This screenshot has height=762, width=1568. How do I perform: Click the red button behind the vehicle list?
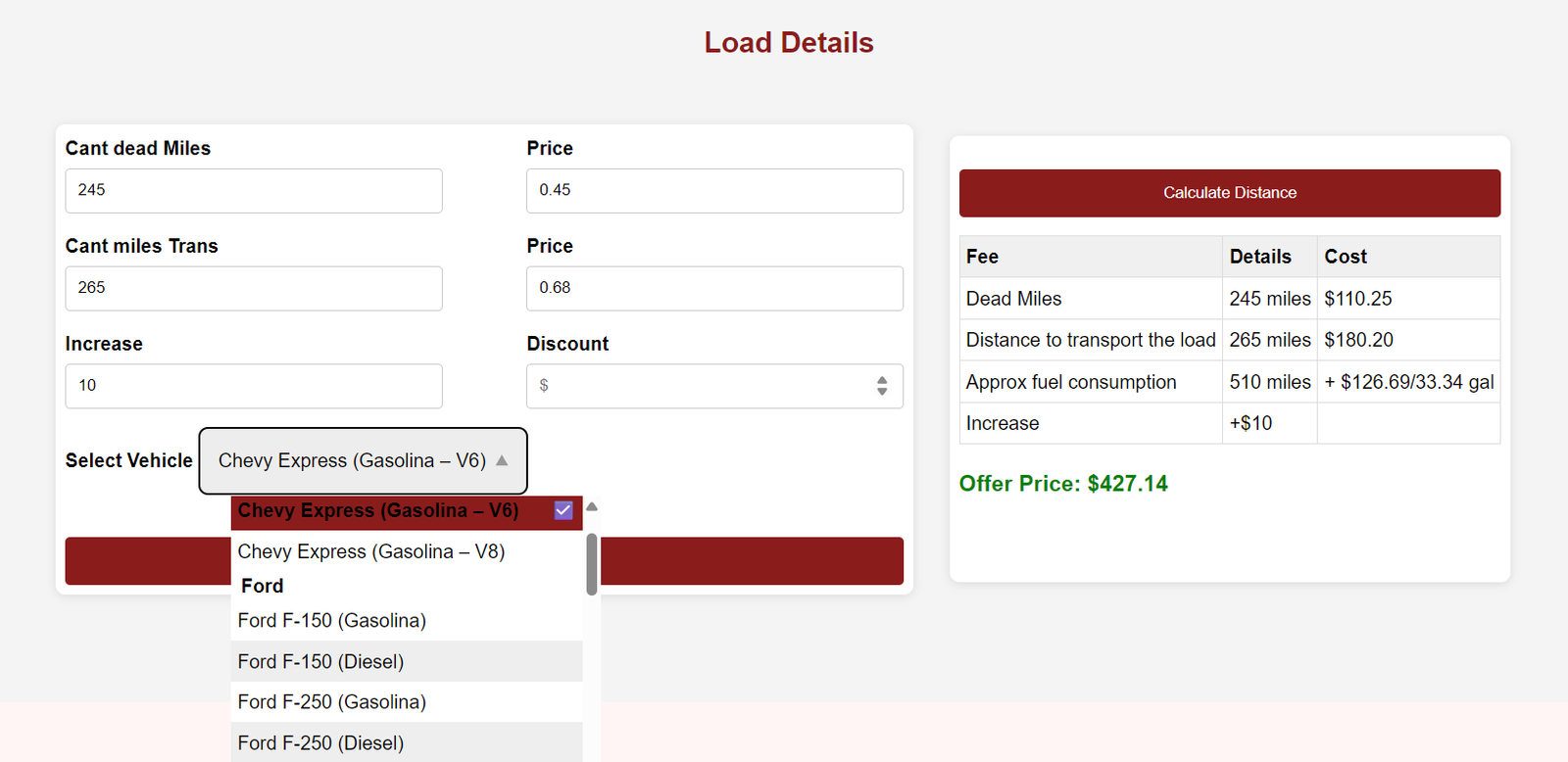click(751, 561)
